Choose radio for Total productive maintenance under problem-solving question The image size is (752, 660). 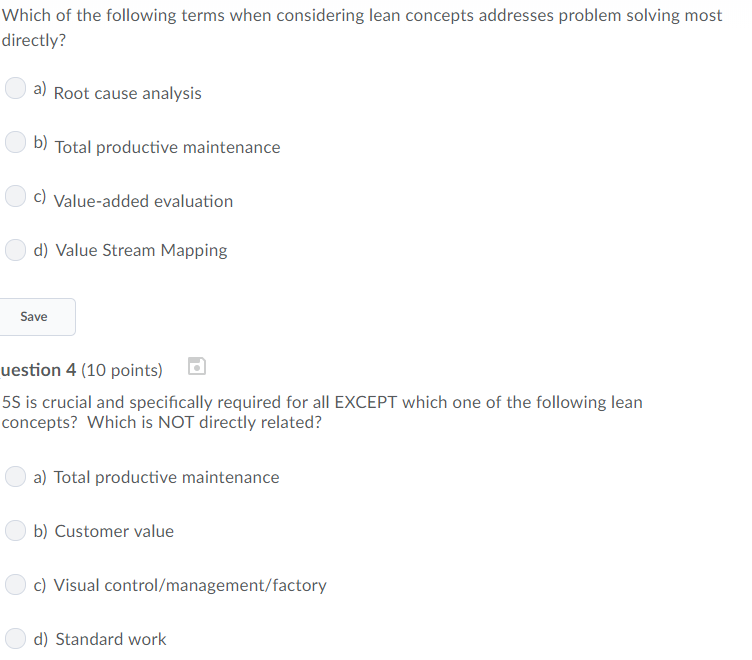(x=15, y=142)
